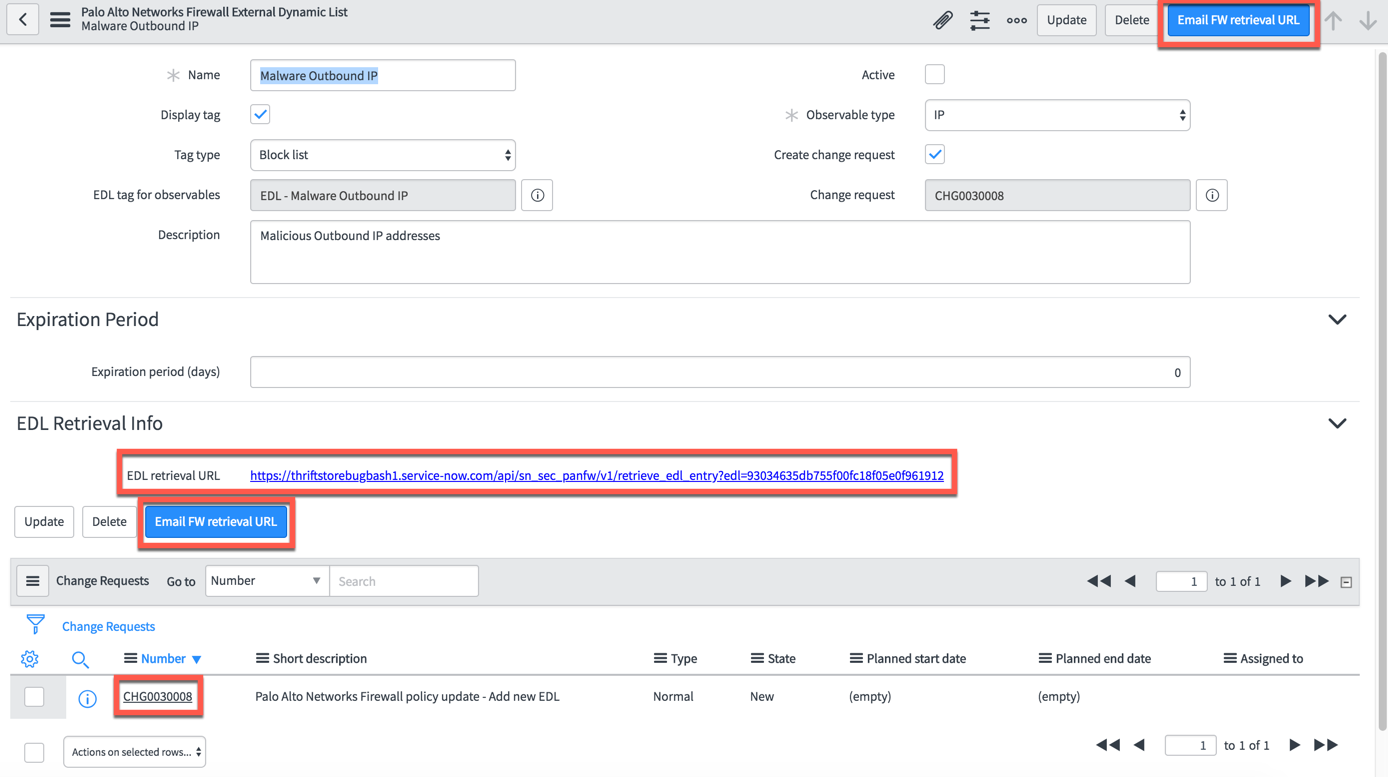Click the bottom Delete button
The image size is (1388, 777).
(109, 522)
